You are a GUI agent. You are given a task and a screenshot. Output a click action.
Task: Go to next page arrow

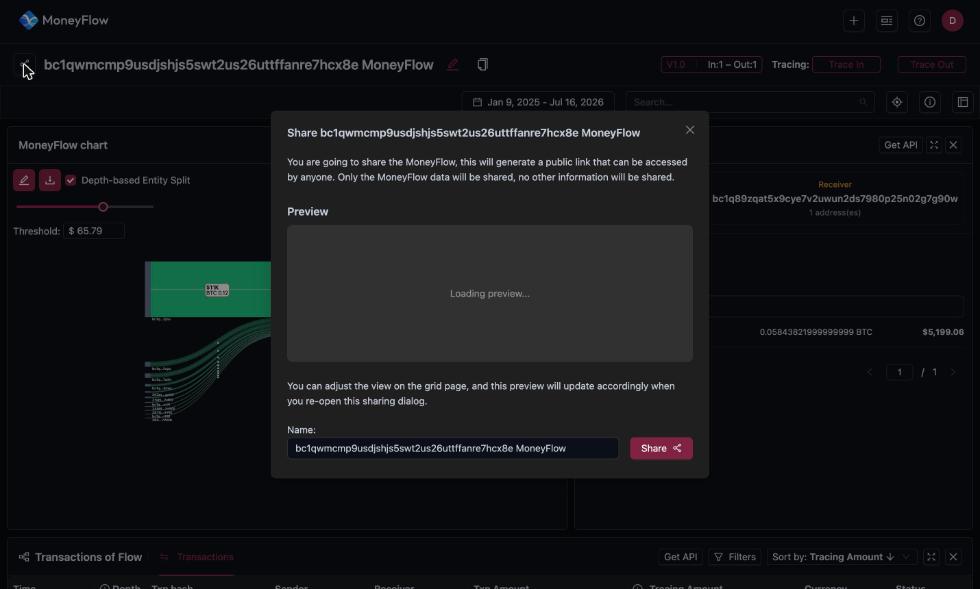(x=953, y=372)
